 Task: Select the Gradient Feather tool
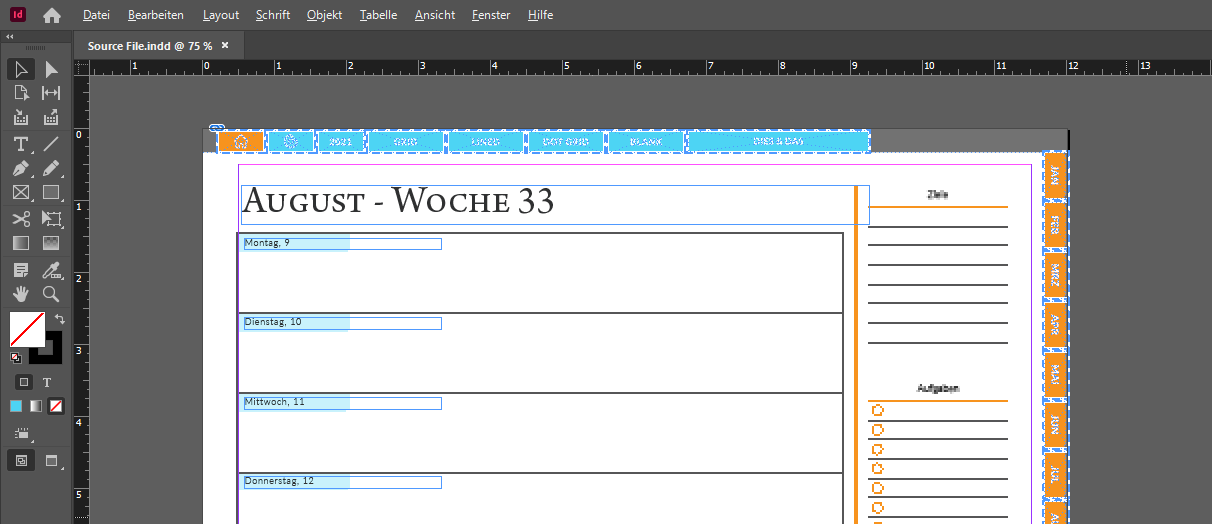[x=51, y=242]
